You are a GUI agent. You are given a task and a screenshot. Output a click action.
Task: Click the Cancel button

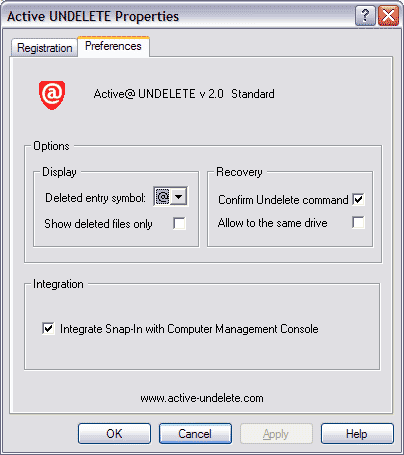tap(195, 434)
